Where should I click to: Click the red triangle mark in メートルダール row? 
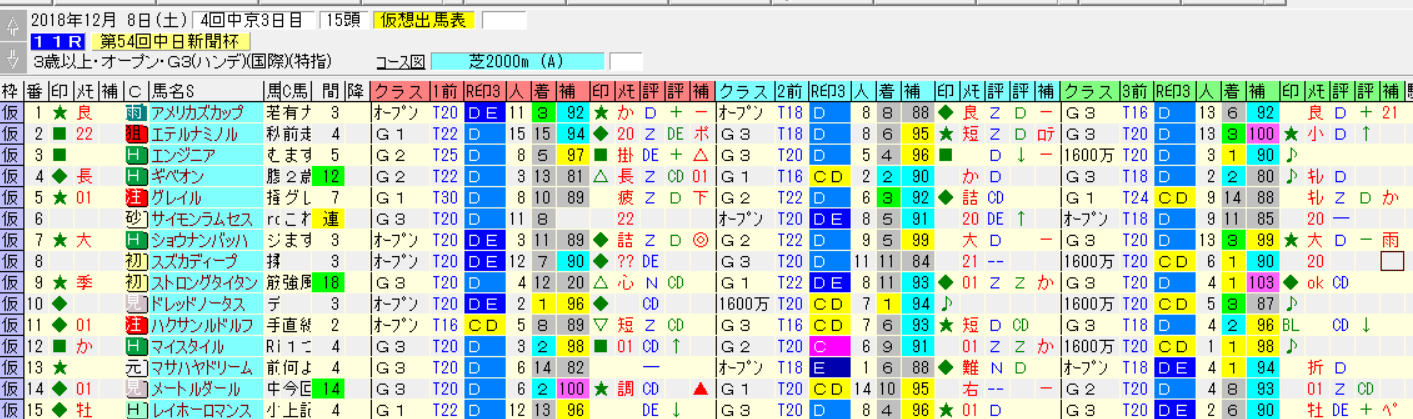[x=701, y=389]
